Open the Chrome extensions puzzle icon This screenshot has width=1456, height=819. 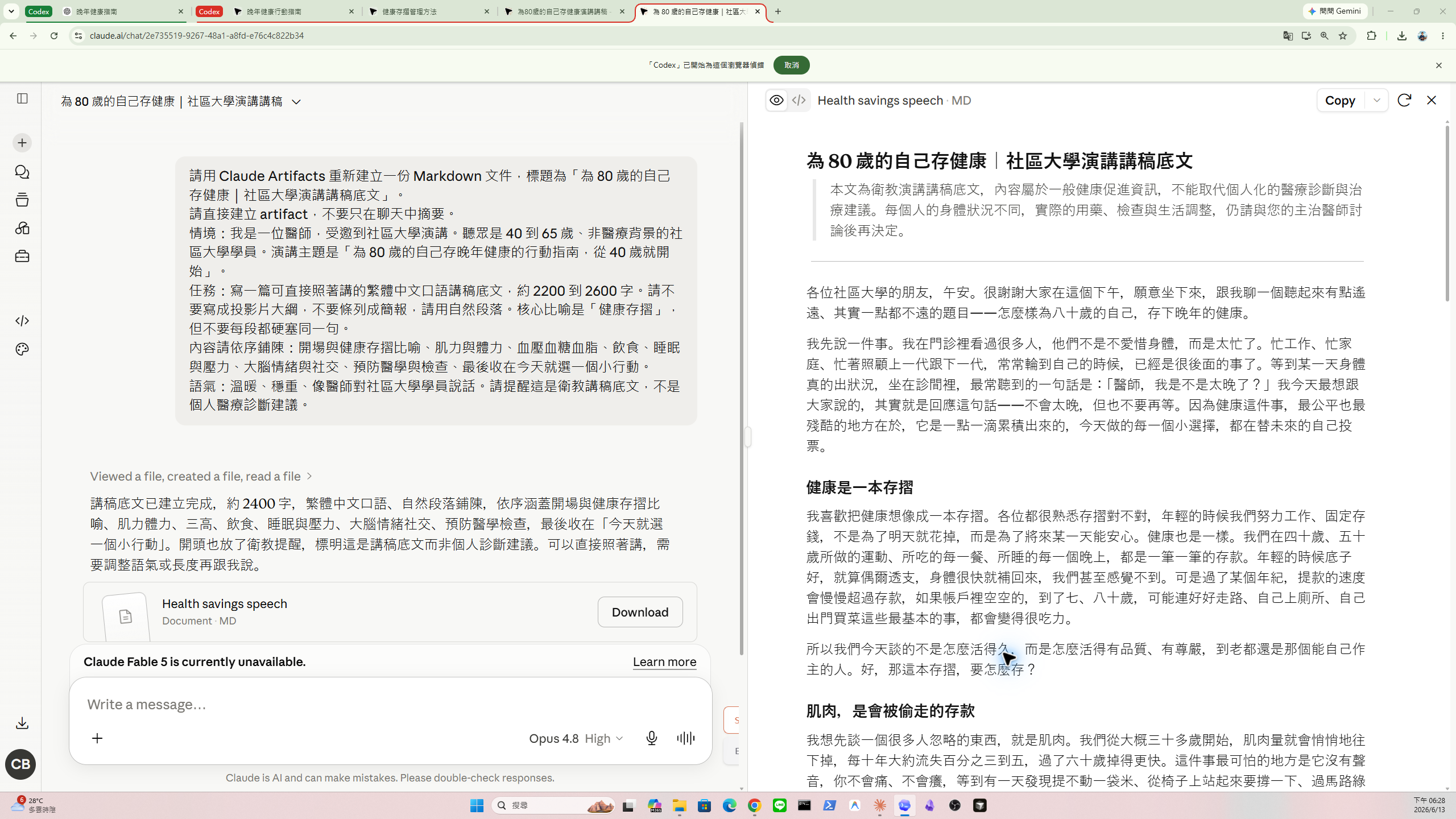pos(1372,36)
